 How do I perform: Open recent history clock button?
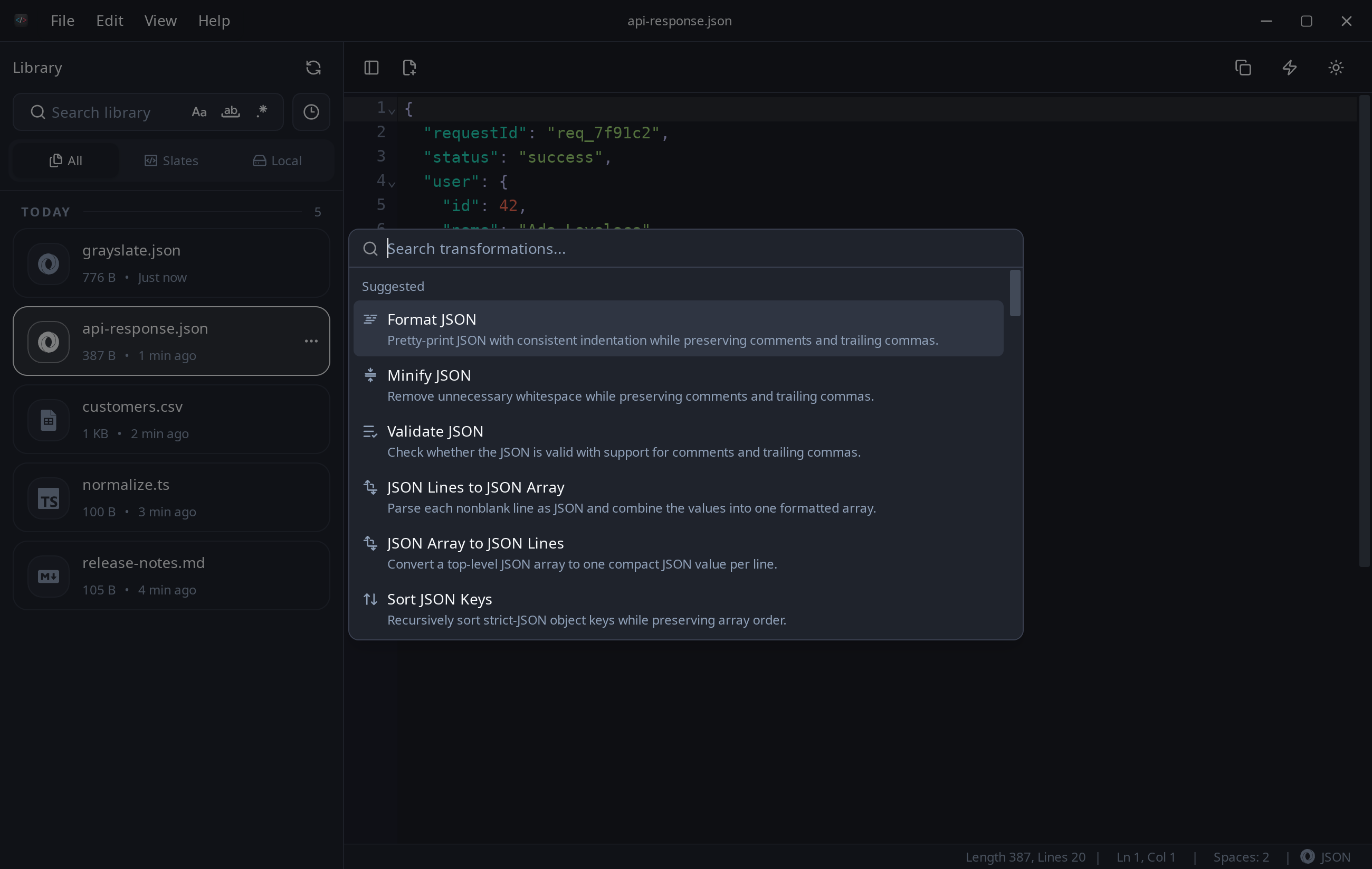(x=311, y=112)
